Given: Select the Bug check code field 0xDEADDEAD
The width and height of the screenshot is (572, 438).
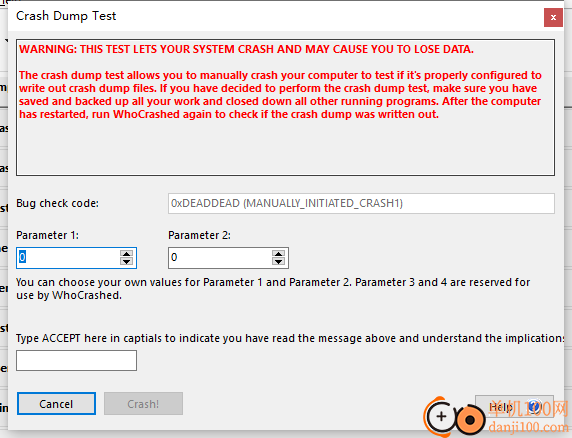Looking at the screenshot, I should [x=361, y=204].
